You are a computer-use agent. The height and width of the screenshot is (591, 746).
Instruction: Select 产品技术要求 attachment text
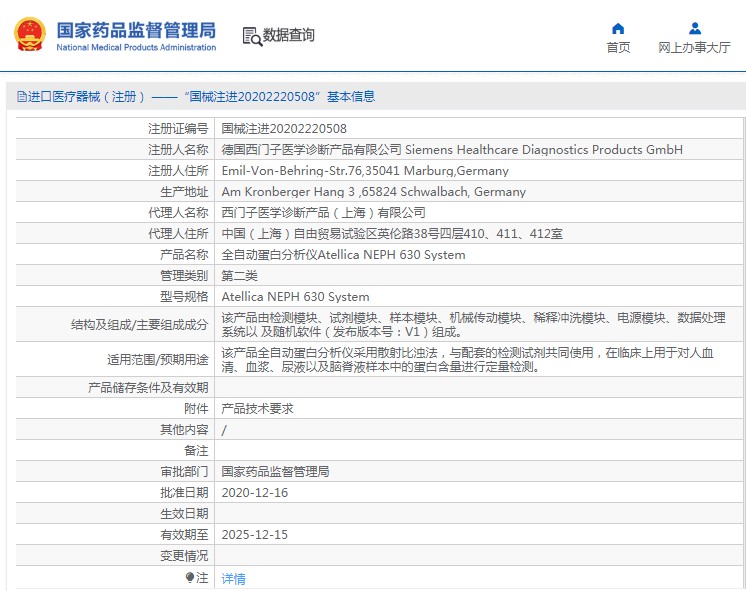click(x=257, y=409)
